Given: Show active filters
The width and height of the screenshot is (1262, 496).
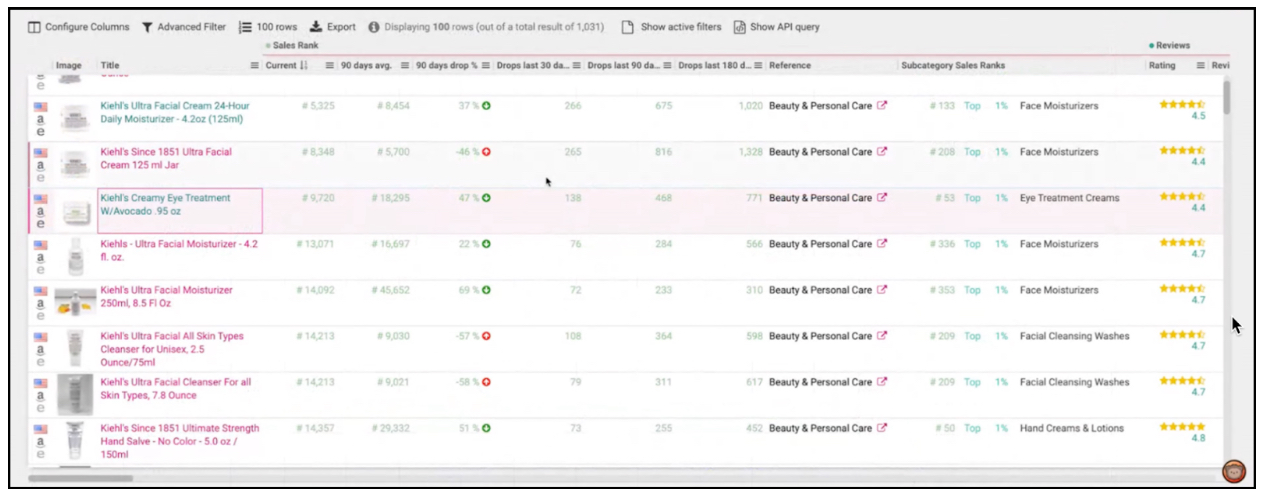Looking at the screenshot, I should click(x=671, y=27).
